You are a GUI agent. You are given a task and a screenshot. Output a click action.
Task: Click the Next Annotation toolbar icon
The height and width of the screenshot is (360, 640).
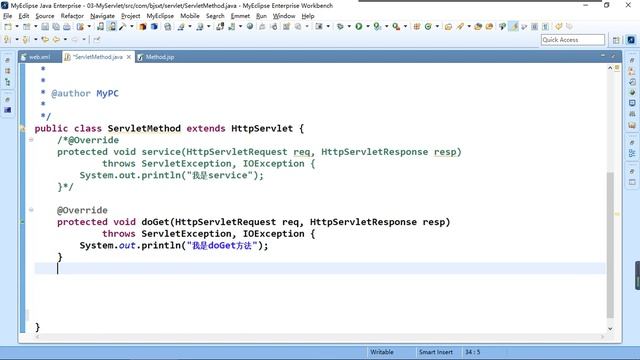7,40
